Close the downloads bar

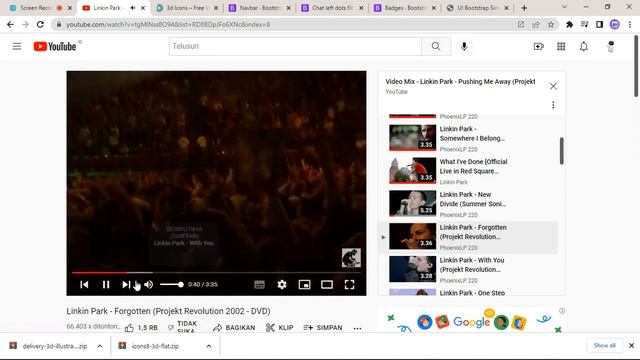click(631, 345)
